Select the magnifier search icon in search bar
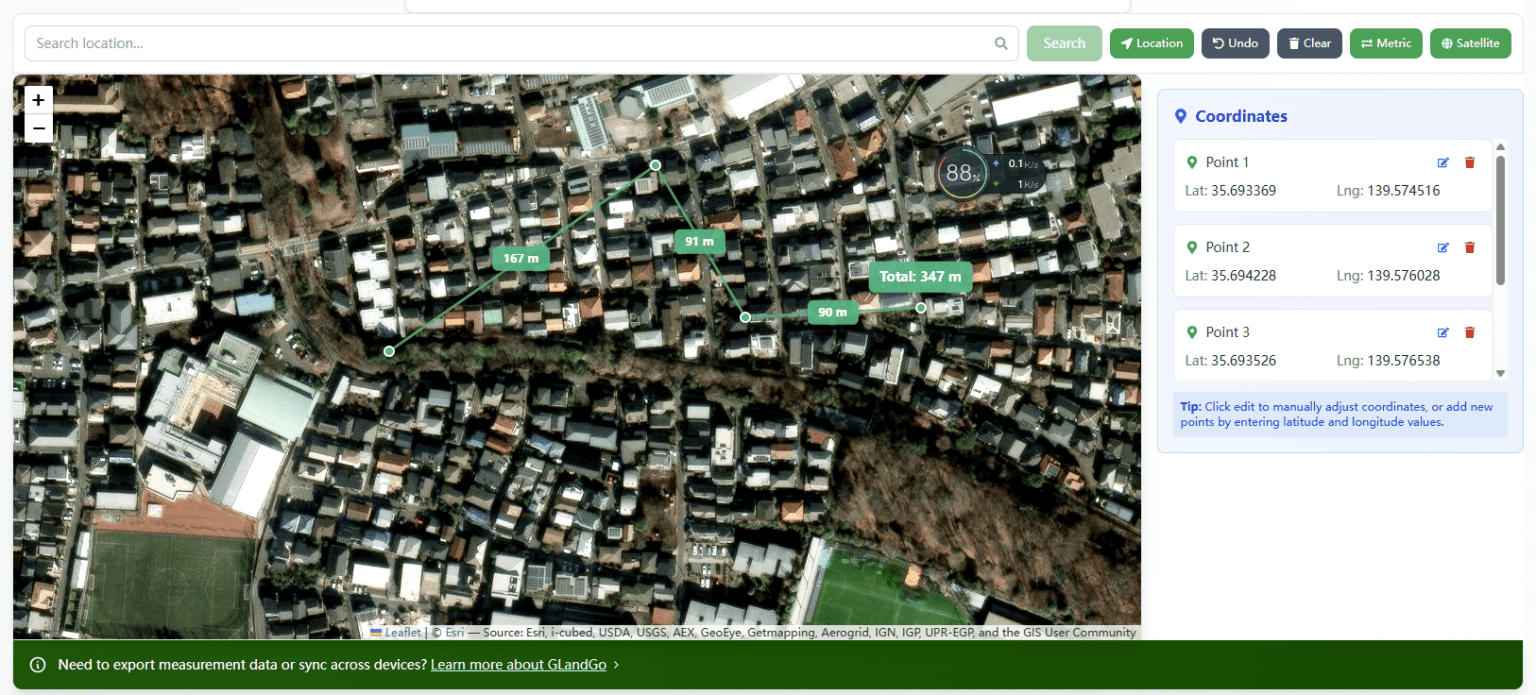The height and width of the screenshot is (695, 1536). (x=1000, y=43)
